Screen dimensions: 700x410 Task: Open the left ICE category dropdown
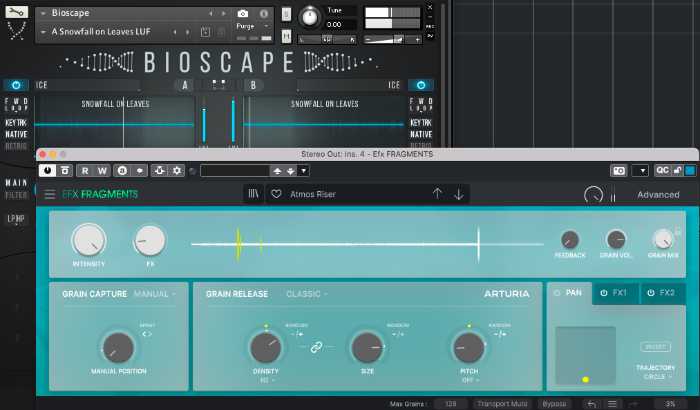(x=88, y=85)
